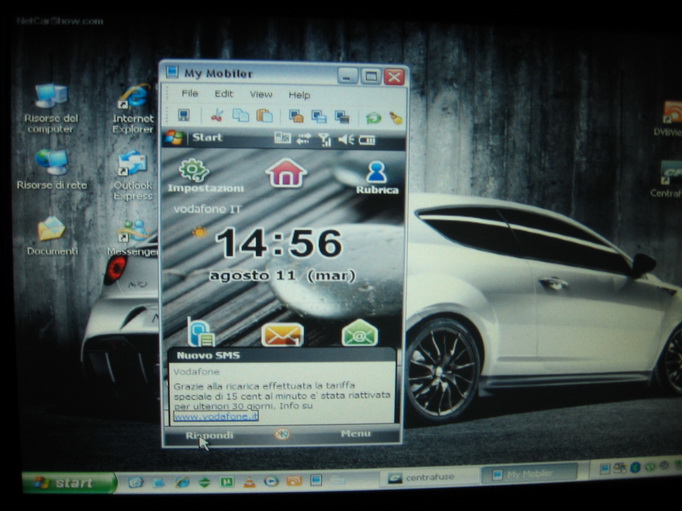Open the orange envelope SMS icon
Image resolution: width=682 pixels, height=511 pixels.
pyautogui.click(x=282, y=334)
